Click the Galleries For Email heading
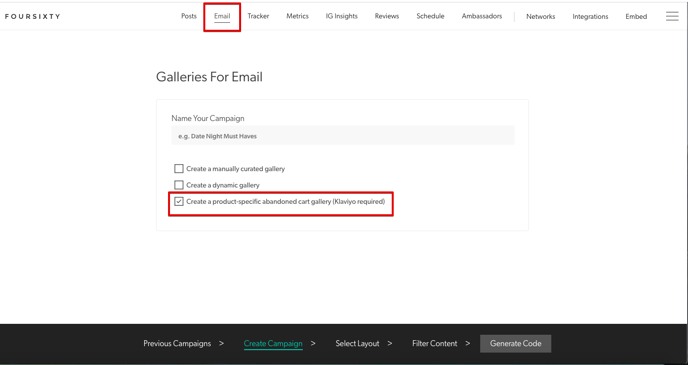Viewport: 688px width, 365px height. point(209,77)
